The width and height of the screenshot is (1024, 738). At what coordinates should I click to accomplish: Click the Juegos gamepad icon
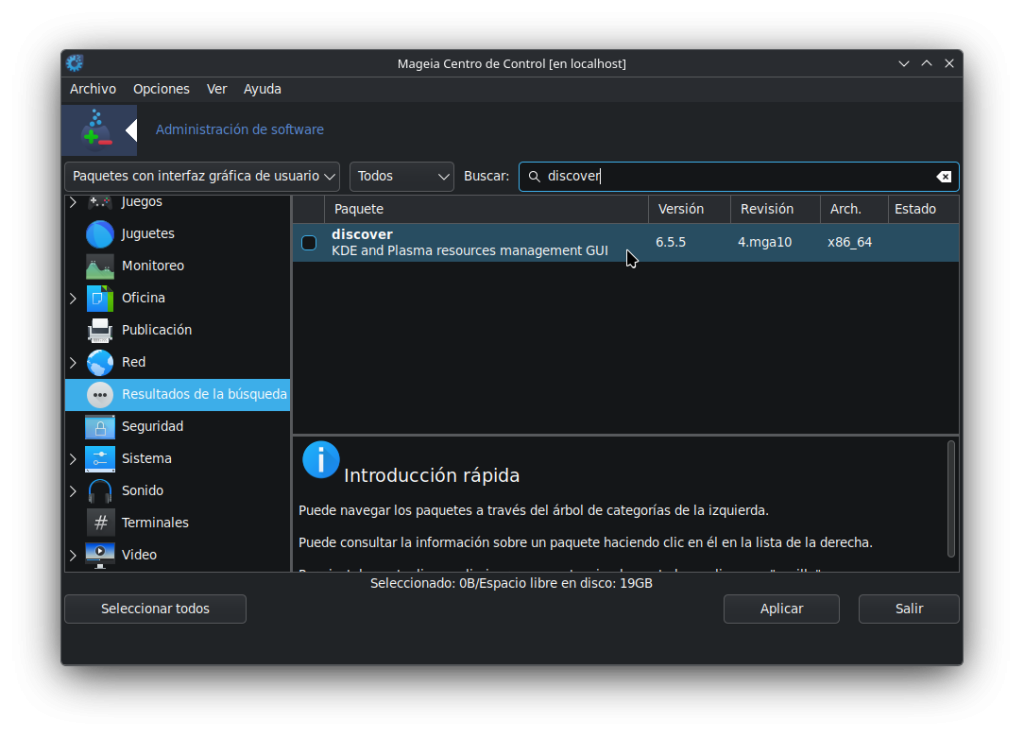(x=100, y=201)
